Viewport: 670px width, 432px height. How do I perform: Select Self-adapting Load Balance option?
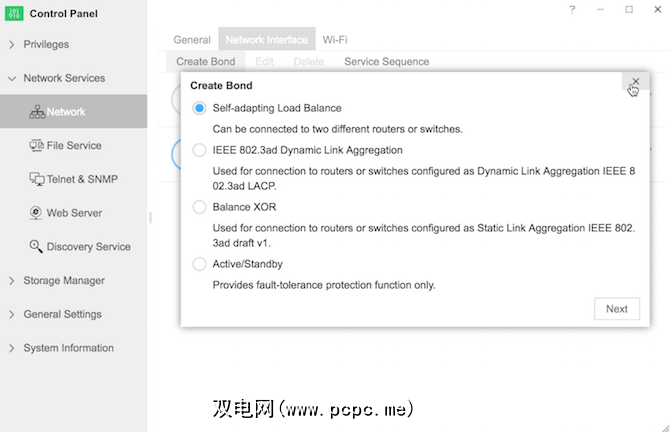(x=200, y=108)
